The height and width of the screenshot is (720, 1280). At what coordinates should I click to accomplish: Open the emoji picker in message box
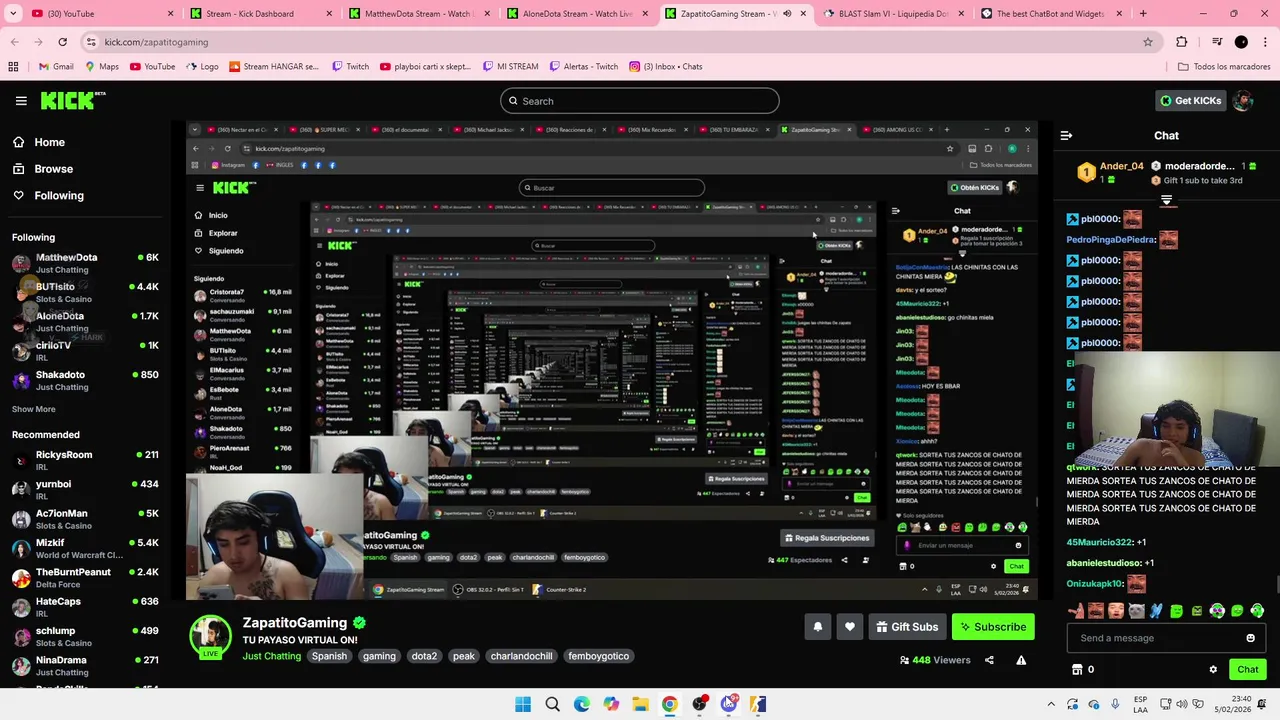point(1250,638)
